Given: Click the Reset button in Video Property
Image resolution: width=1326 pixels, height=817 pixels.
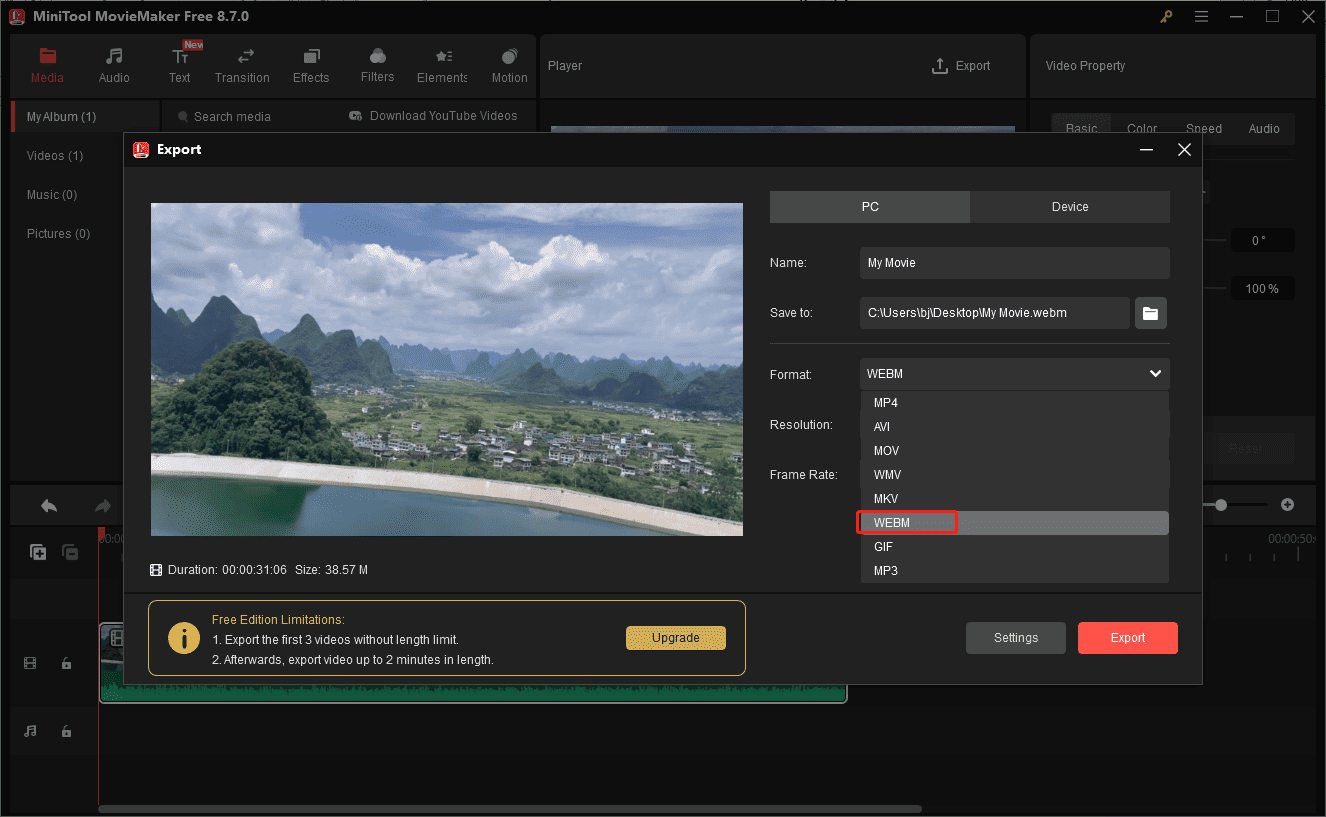Looking at the screenshot, I should tap(1245, 449).
